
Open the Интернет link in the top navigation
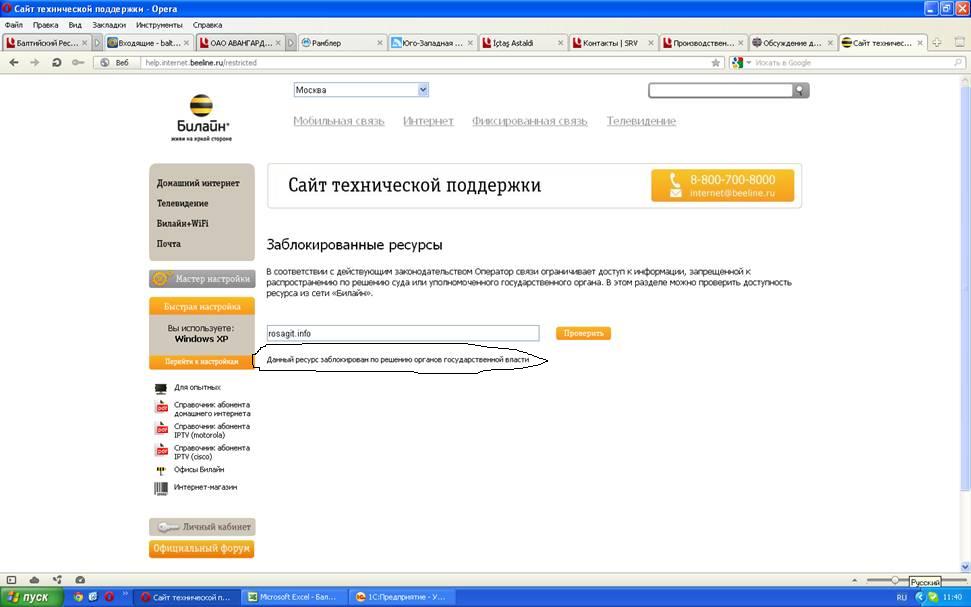(428, 121)
